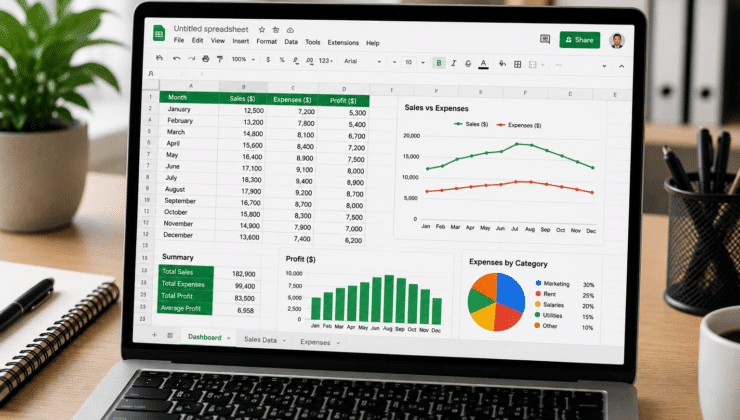Check the cloud save status icon
Image resolution: width=740 pixels, height=420 pixels.
290,30
